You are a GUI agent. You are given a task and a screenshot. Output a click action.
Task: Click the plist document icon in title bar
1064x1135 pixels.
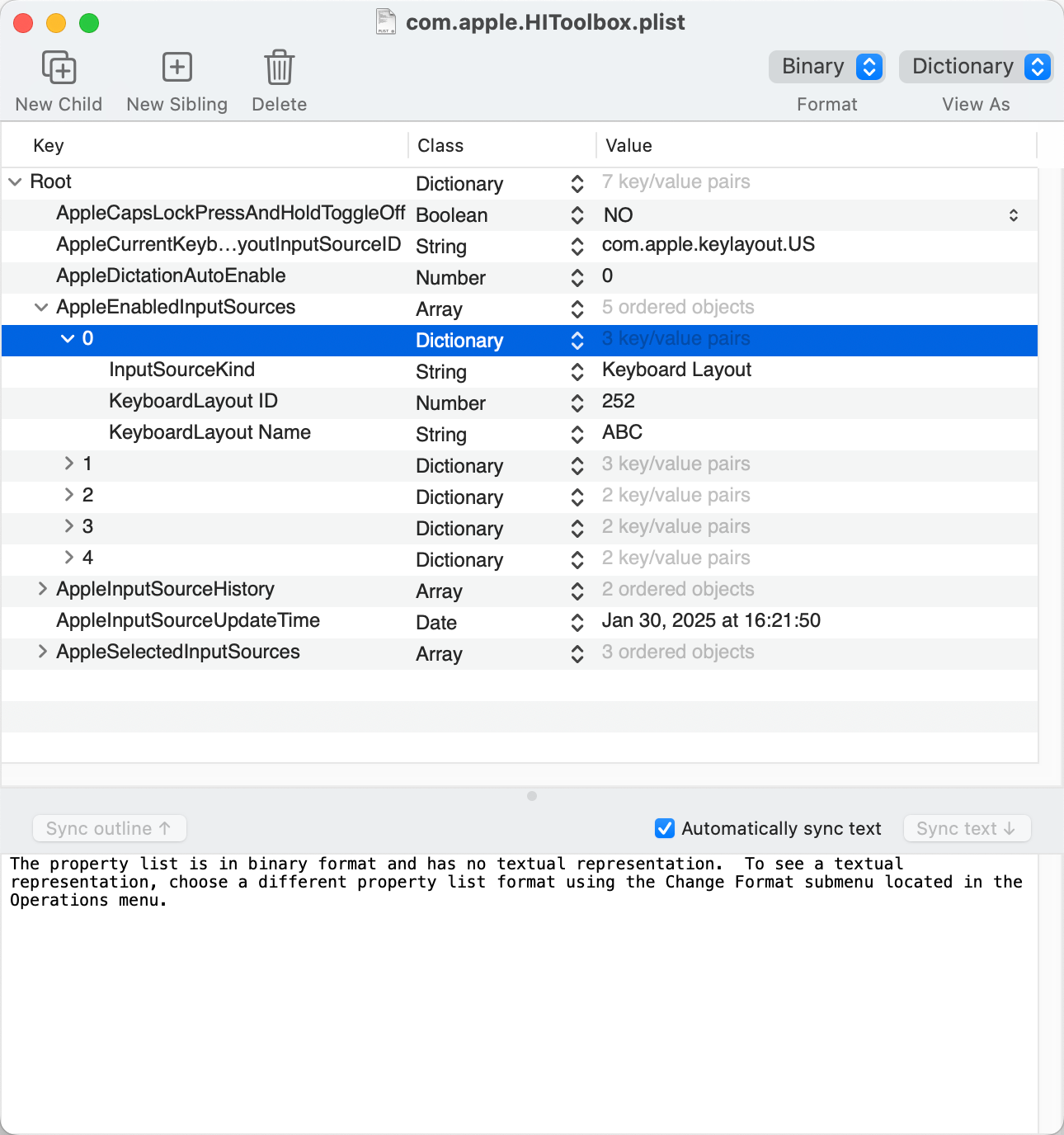click(386, 21)
